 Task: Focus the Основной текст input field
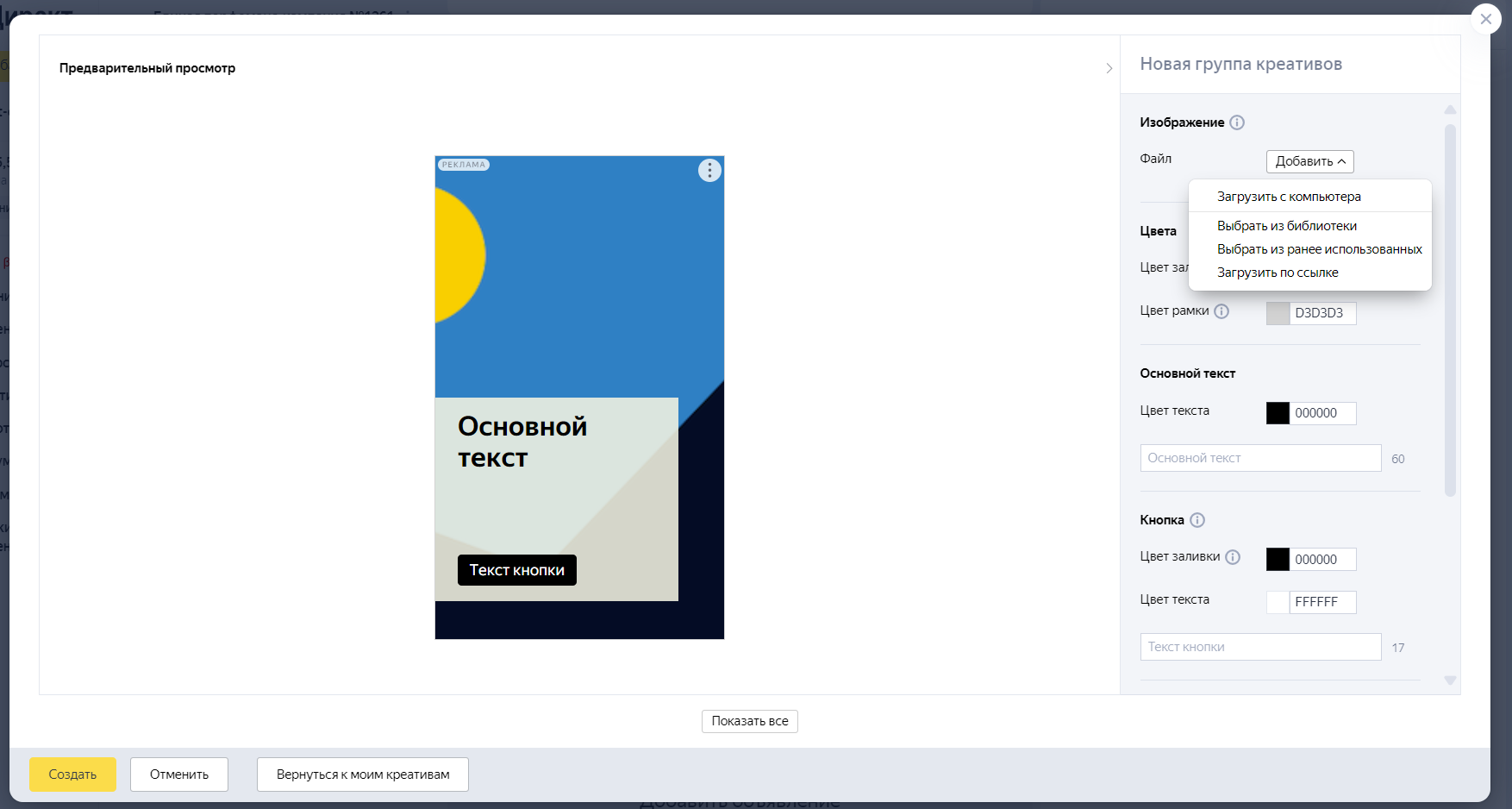click(x=1260, y=458)
